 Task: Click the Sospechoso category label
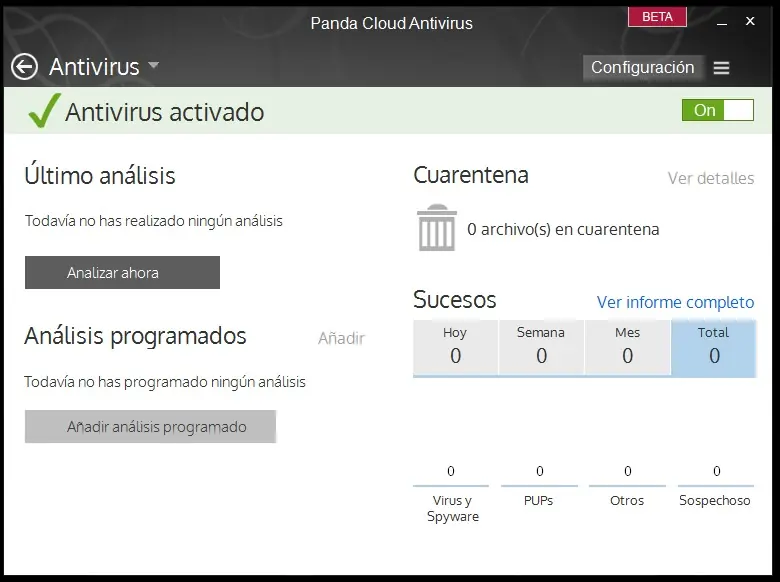click(715, 500)
